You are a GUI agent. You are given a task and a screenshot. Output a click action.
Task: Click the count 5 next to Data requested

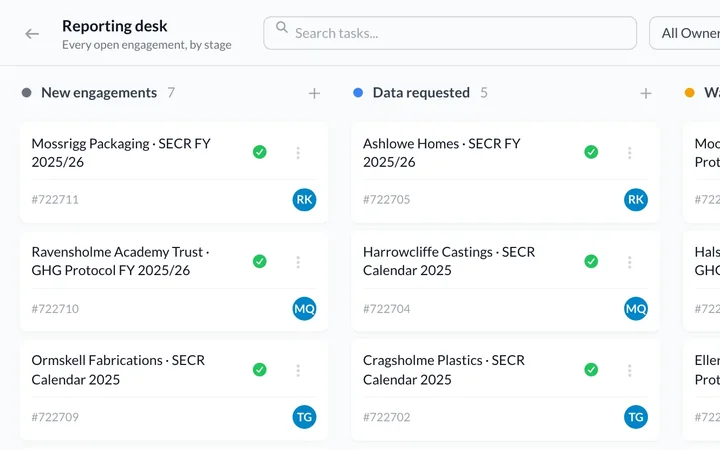(x=484, y=93)
